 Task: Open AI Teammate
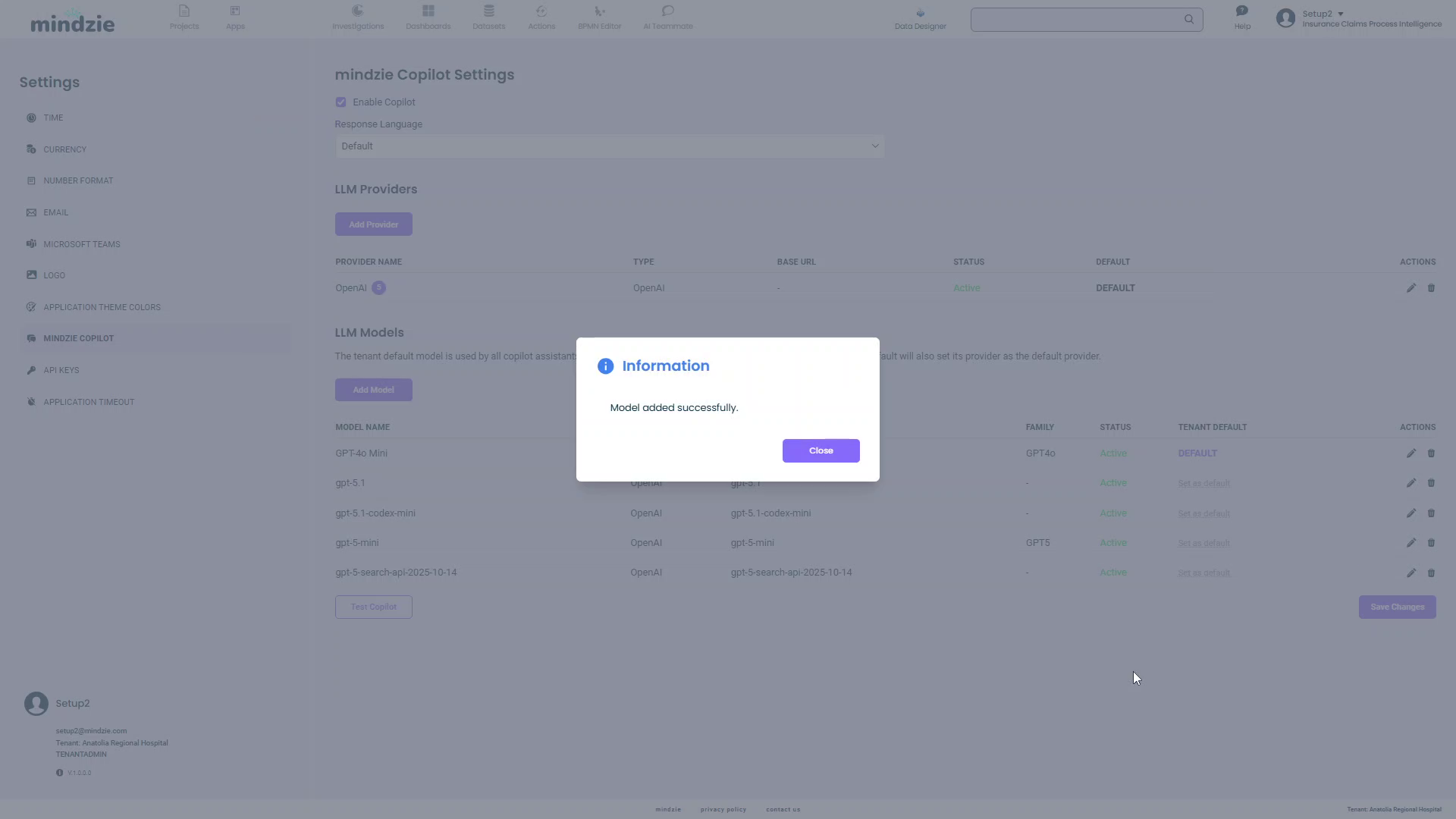coord(667,17)
